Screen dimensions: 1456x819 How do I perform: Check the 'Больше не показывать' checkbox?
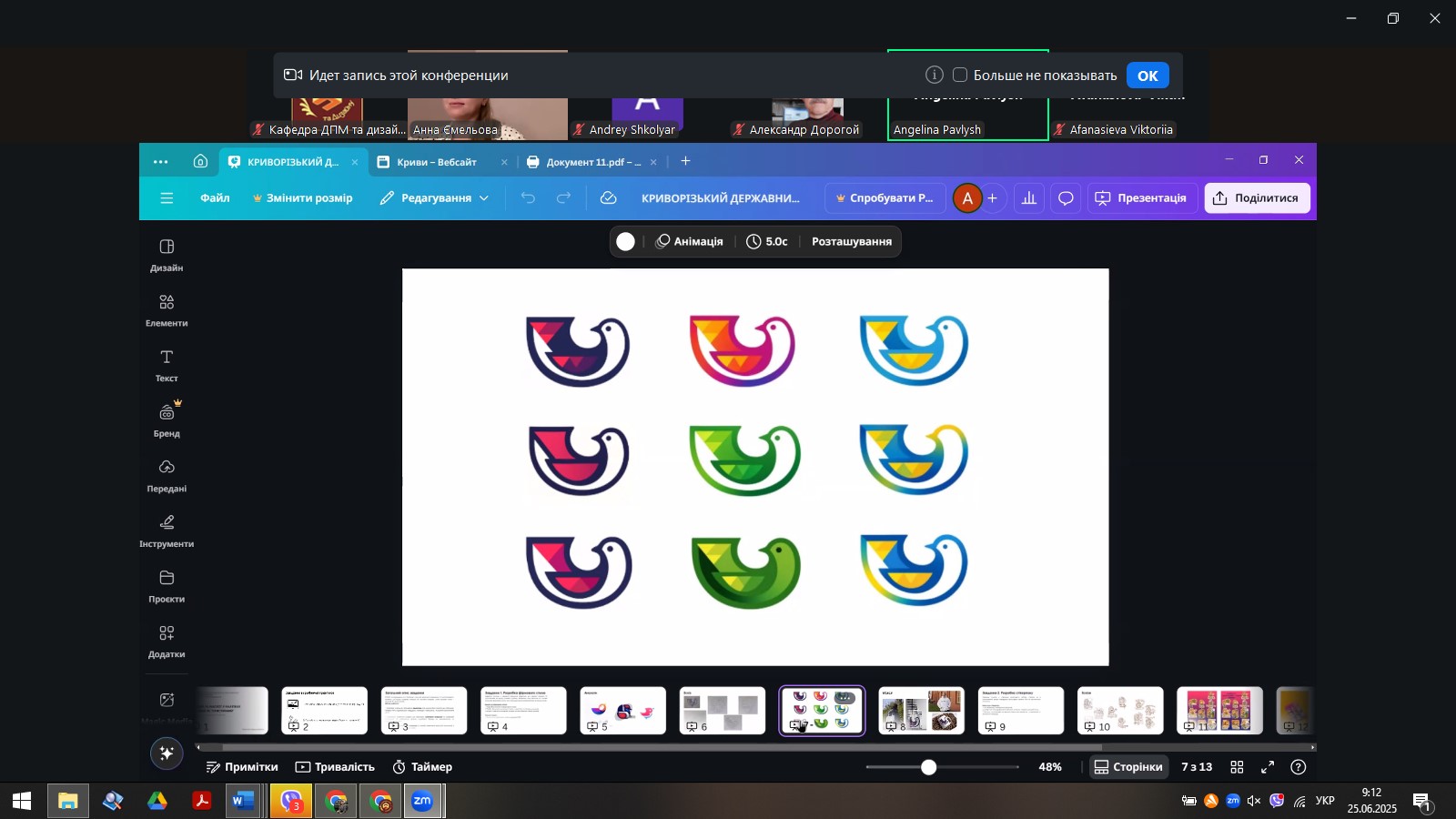click(960, 76)
